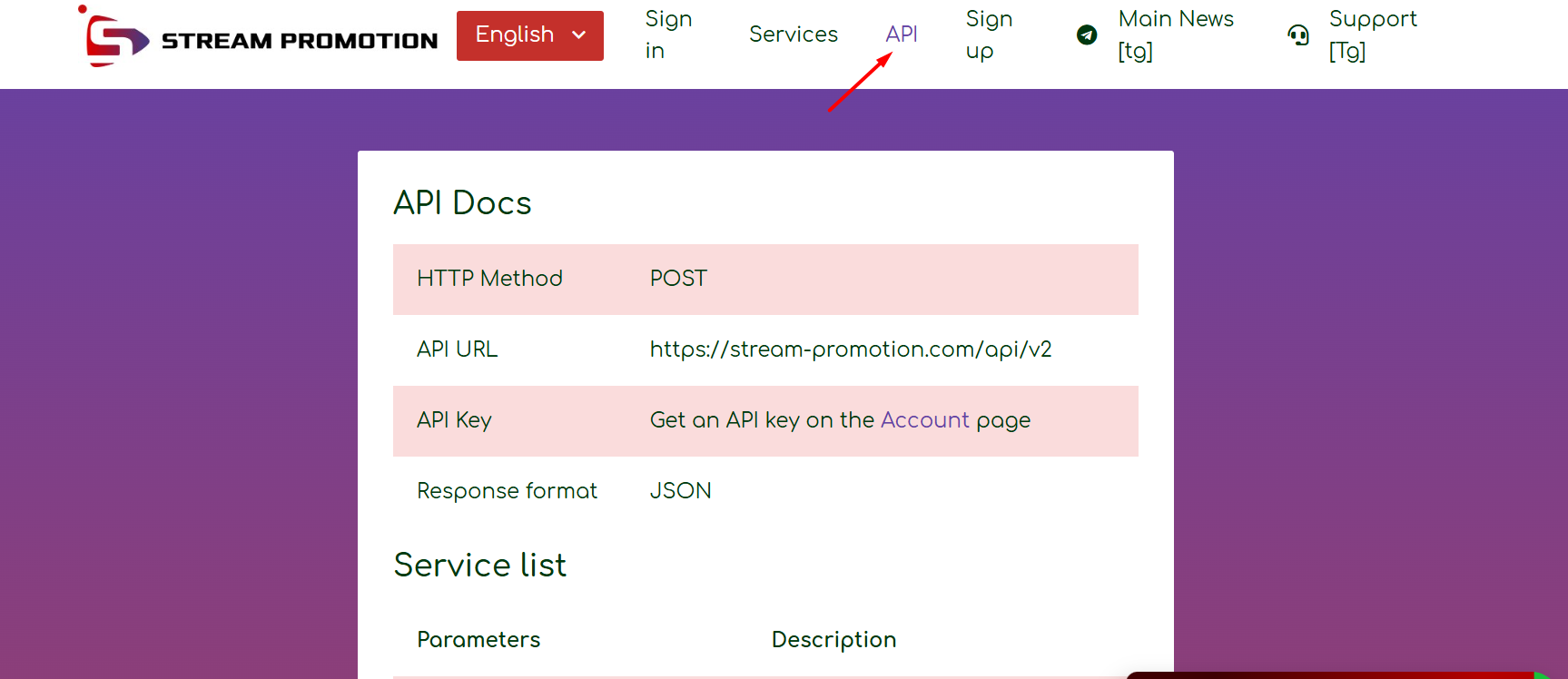Click the API URL https://stream-promotion.com/api/v2
The width and height of the screenshot is (1568, 679).
pos(851,349)
